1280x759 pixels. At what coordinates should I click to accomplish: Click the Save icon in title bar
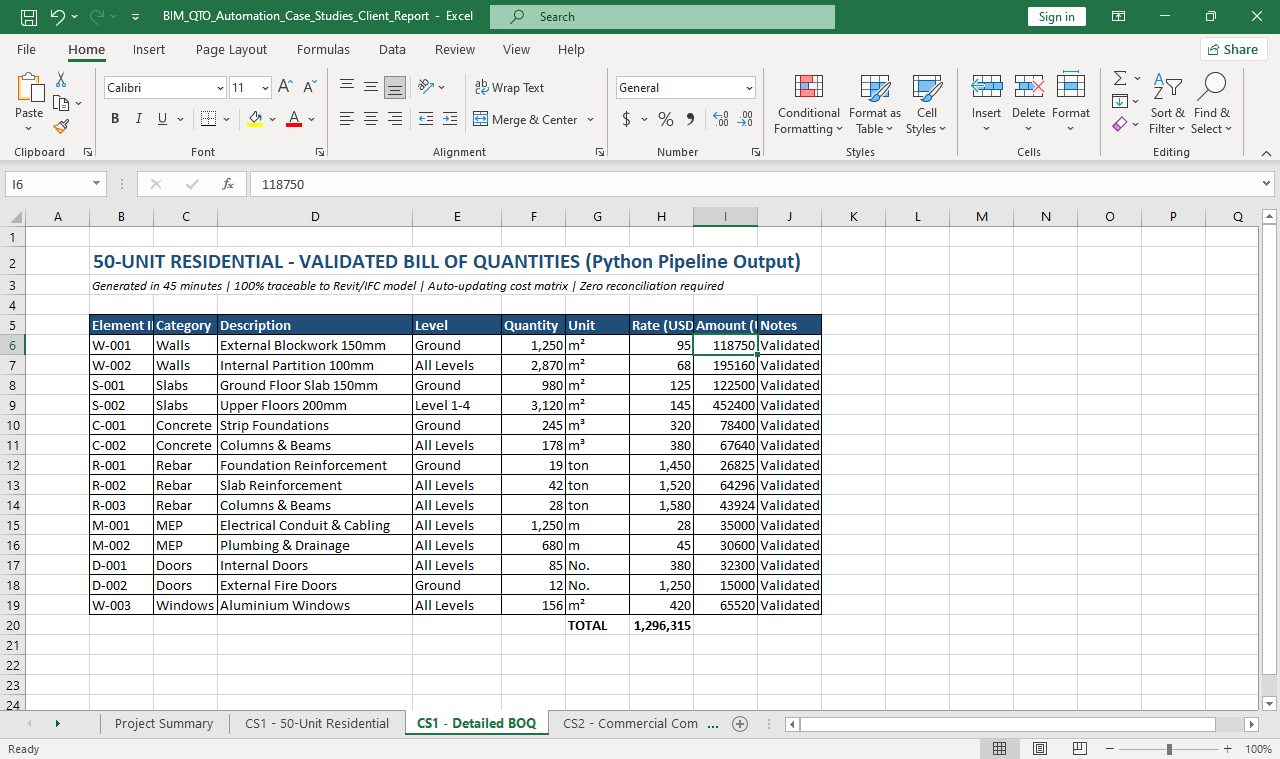[x=29, y=17]
